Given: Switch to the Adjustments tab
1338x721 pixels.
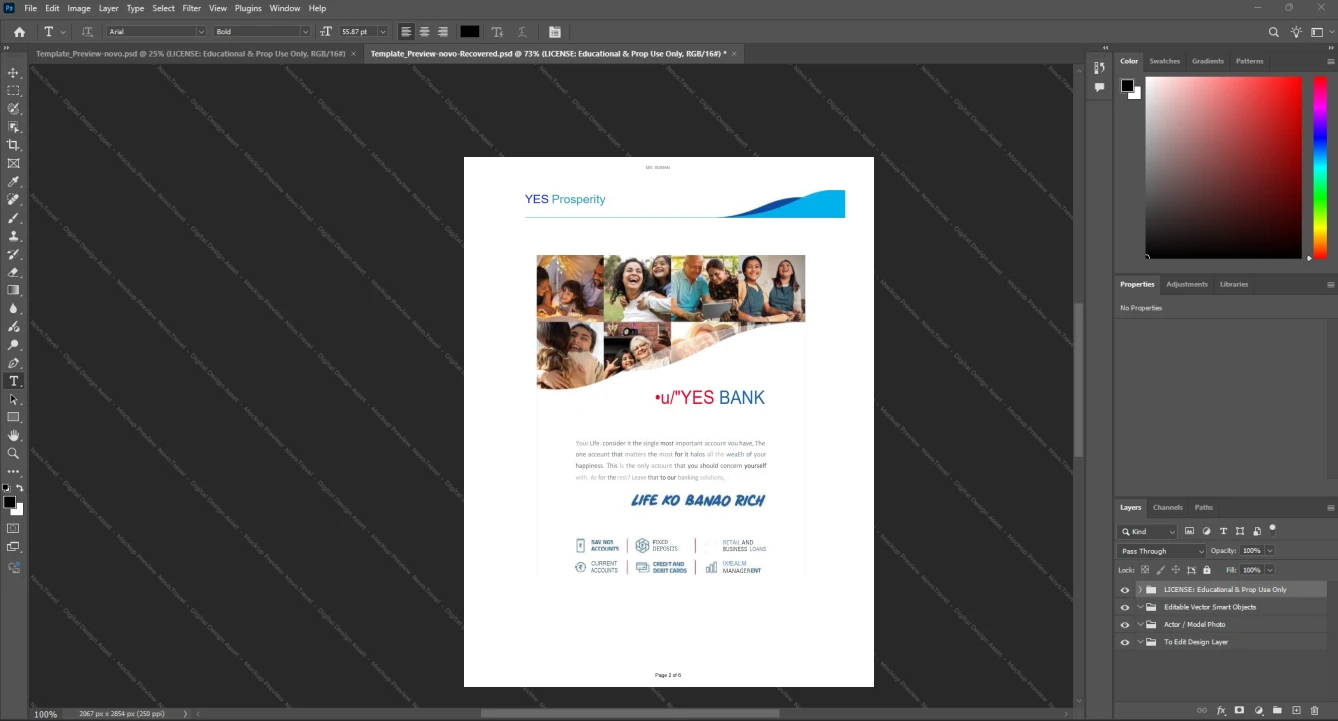Looking at the screenshot, I should (1187, 284).
